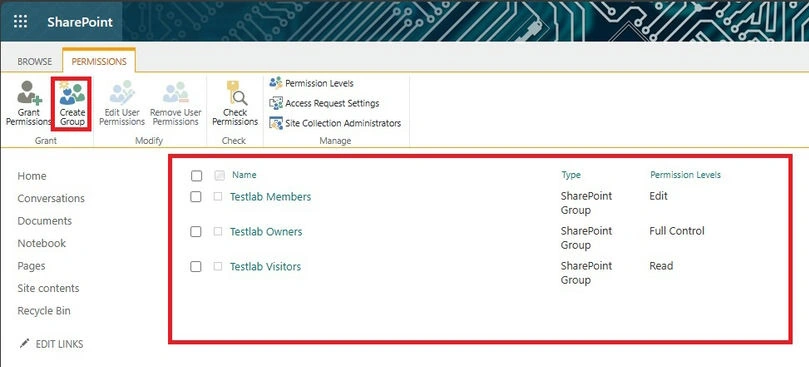
Task: Click the Create Group icon
Action: [x=72, y=93]
